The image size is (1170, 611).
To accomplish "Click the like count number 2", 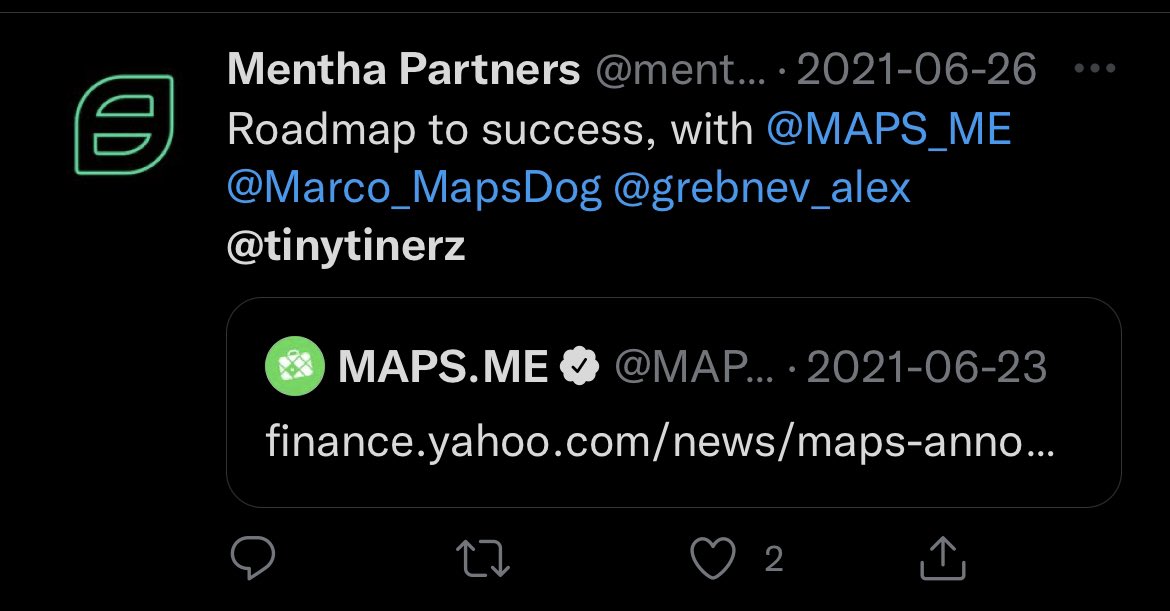I will pos(773,560).
